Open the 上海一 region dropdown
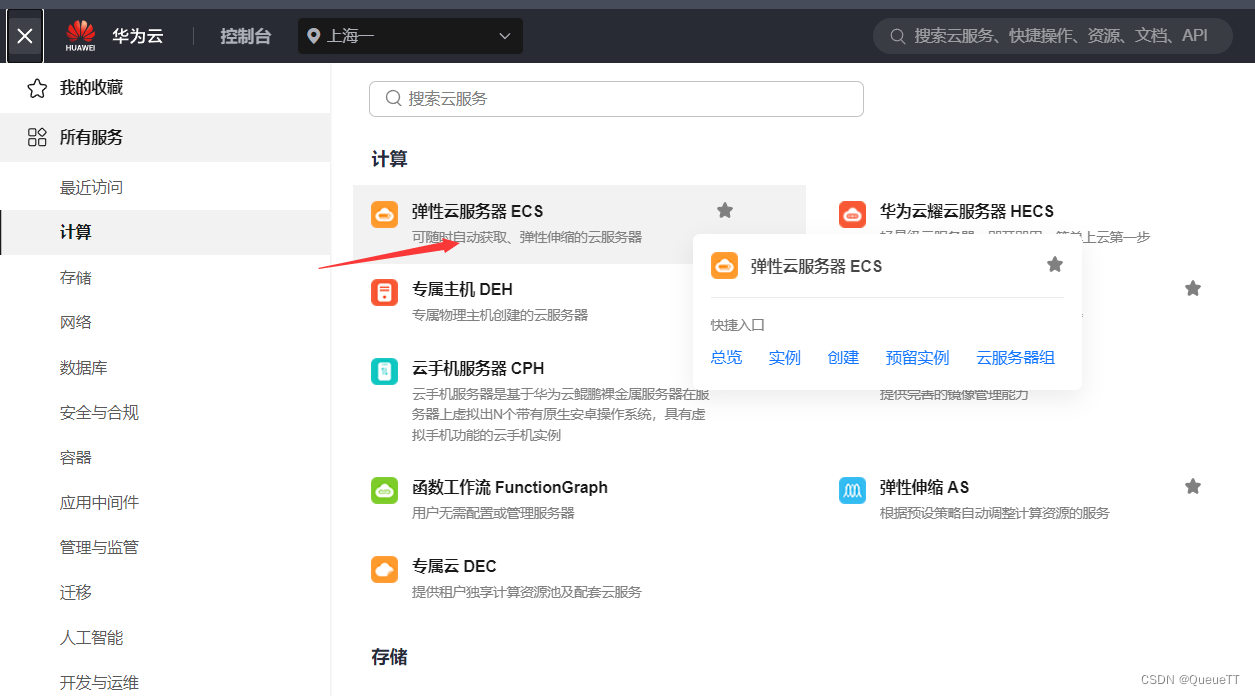 410,36
